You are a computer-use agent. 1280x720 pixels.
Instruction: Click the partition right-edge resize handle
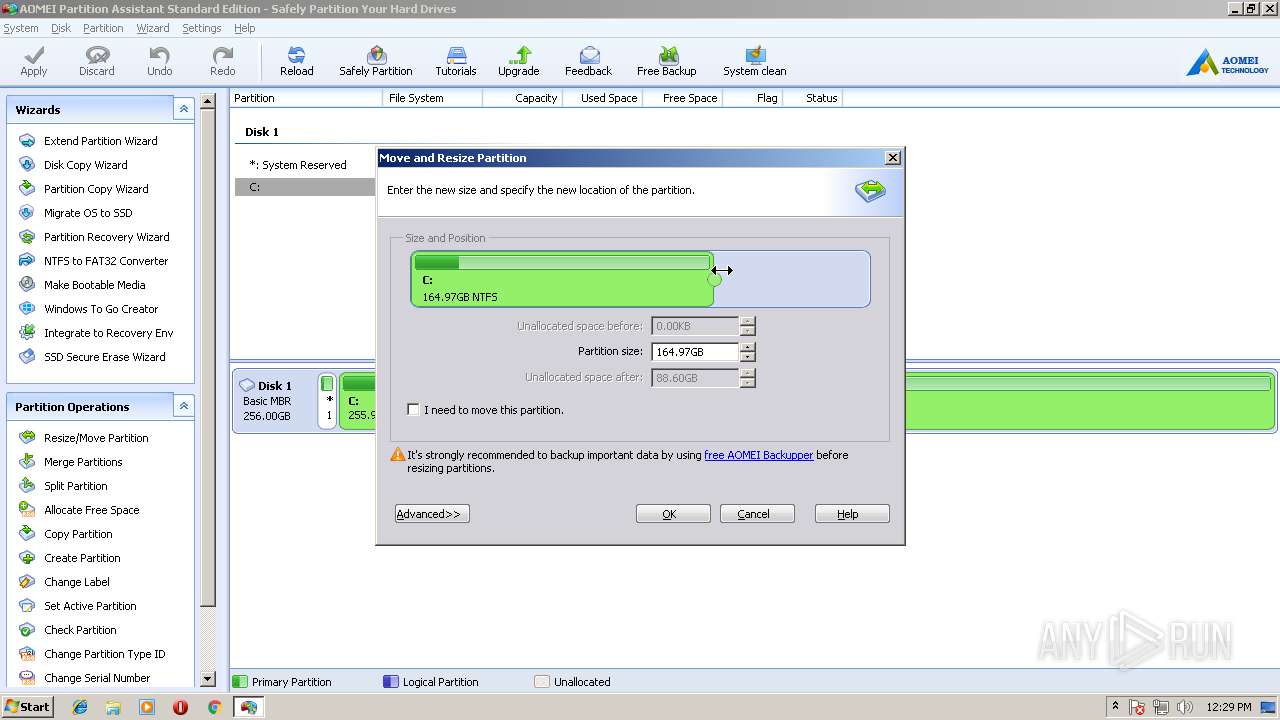[x=714, y=279]
